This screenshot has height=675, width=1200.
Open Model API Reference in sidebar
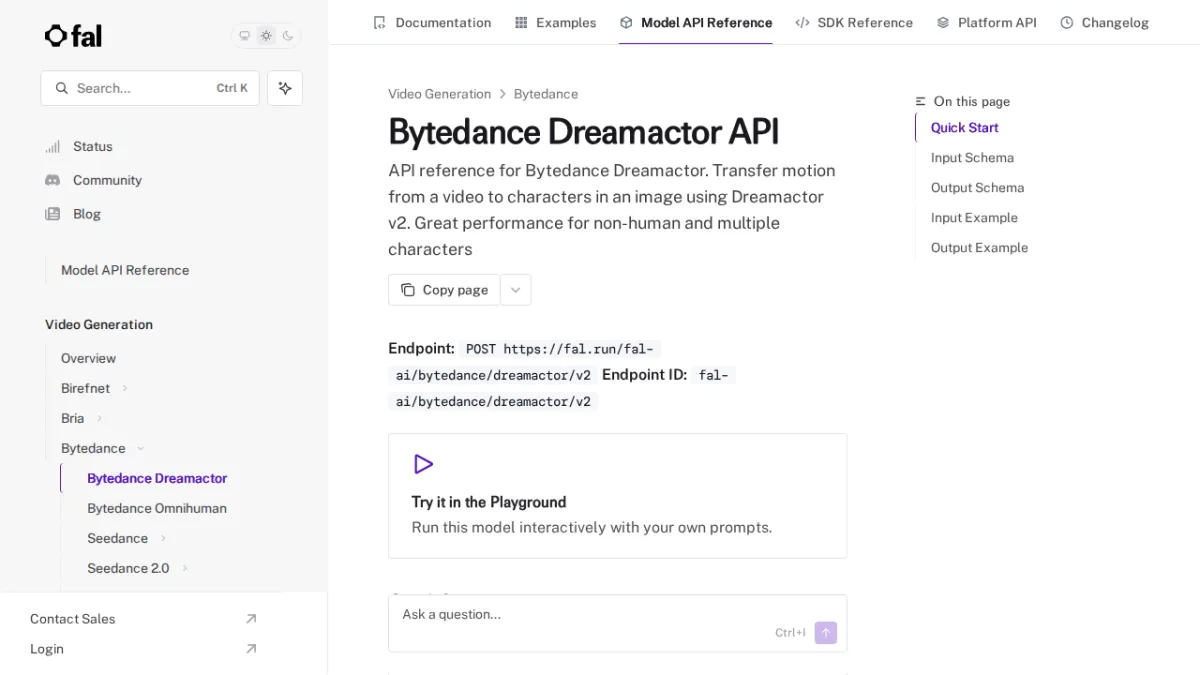125,270
